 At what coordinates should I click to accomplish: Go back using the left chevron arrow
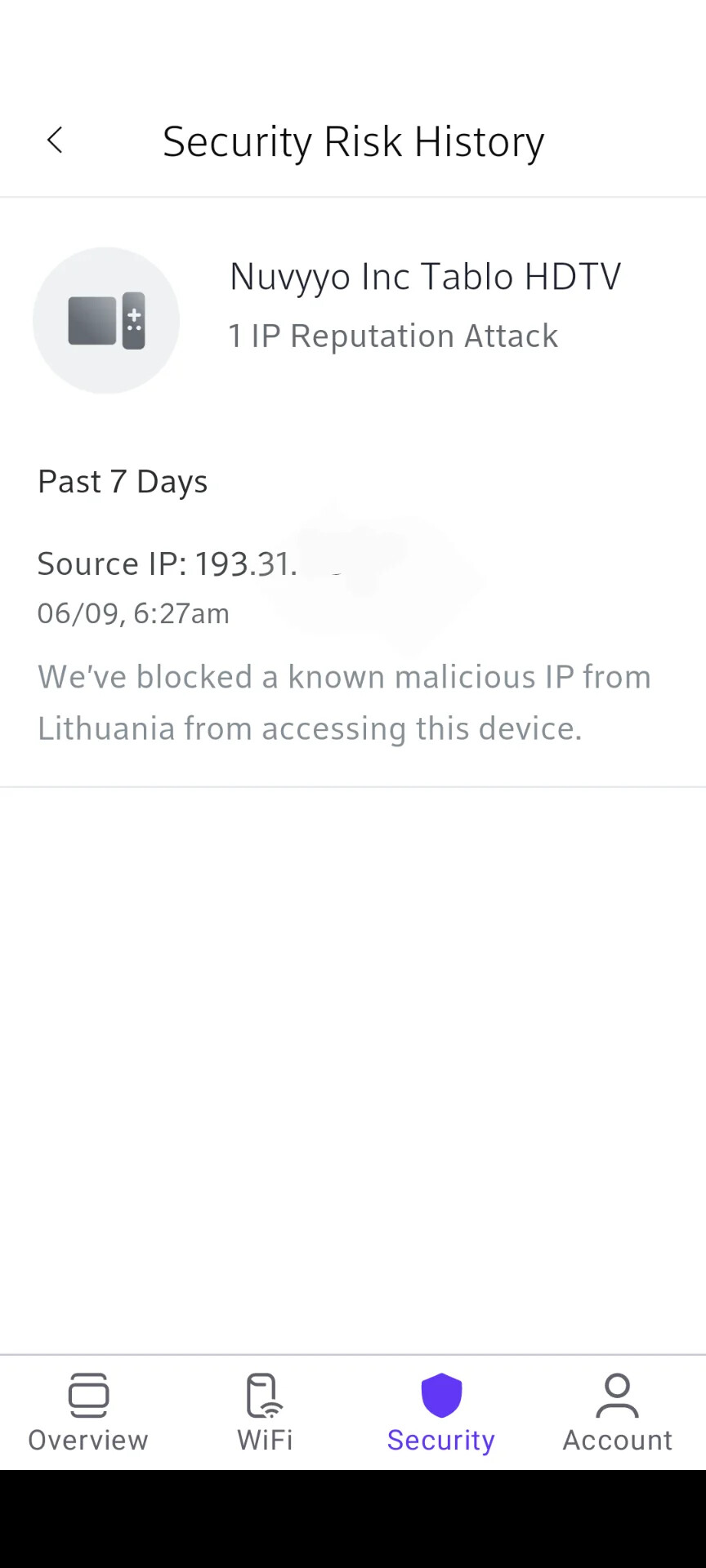[x=55, y=140]
